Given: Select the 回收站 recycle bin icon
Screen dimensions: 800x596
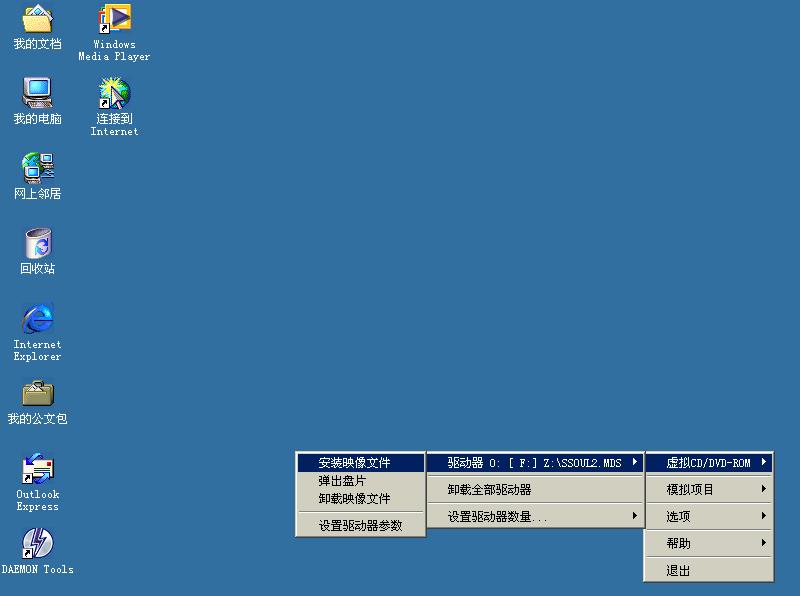Looking at the screenshot, I should pyautogui.click(x=37, y=251).
